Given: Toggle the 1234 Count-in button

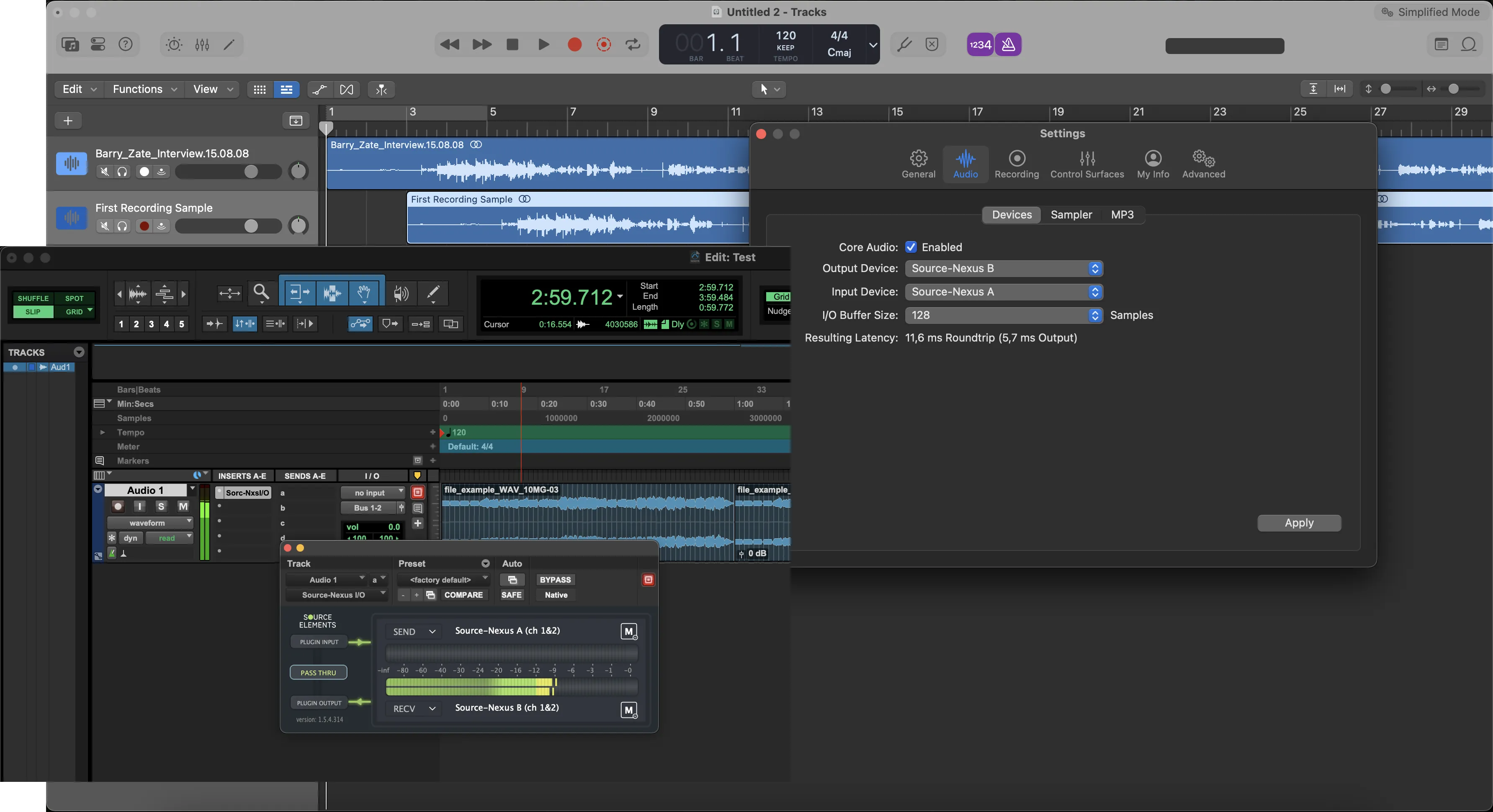Looking at the screenshot, I should point(981,45).
